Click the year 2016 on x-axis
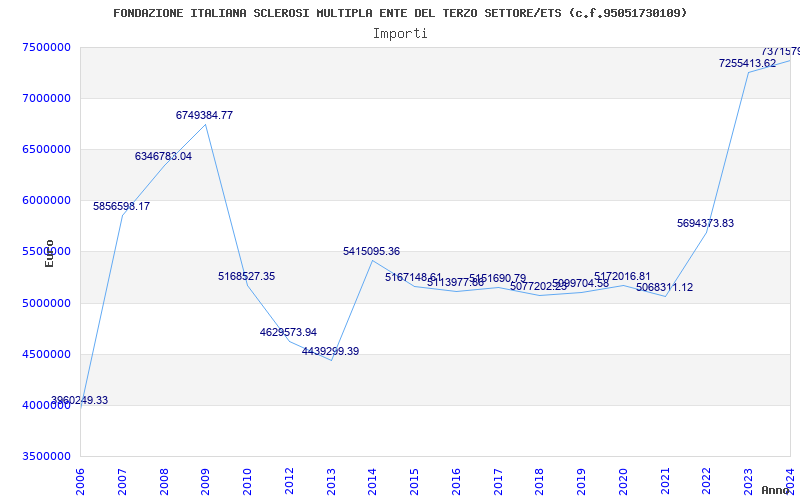The width and height of the screenshot is (800, 500). [456, 482]
